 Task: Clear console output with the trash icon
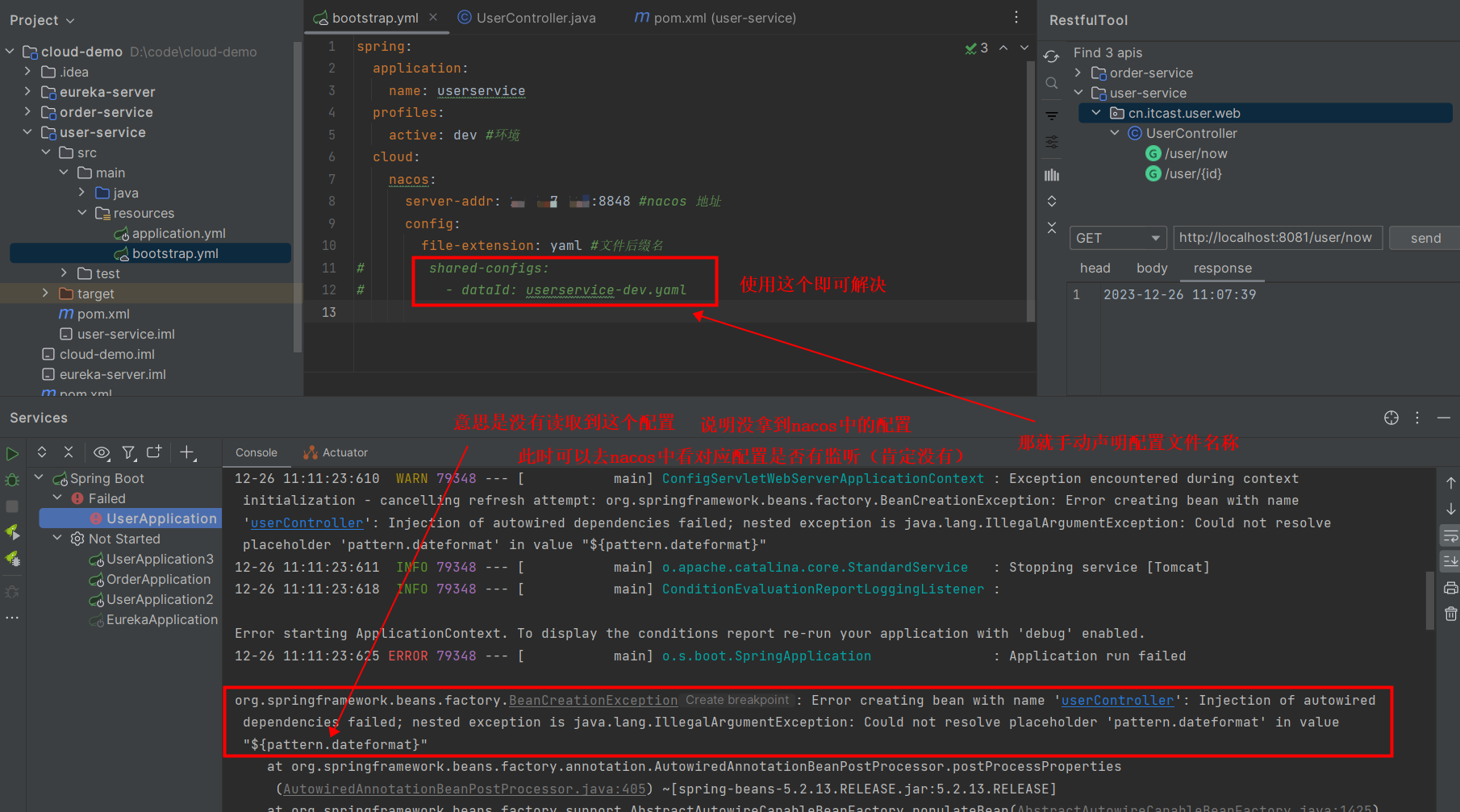(x=1450, y=614)
